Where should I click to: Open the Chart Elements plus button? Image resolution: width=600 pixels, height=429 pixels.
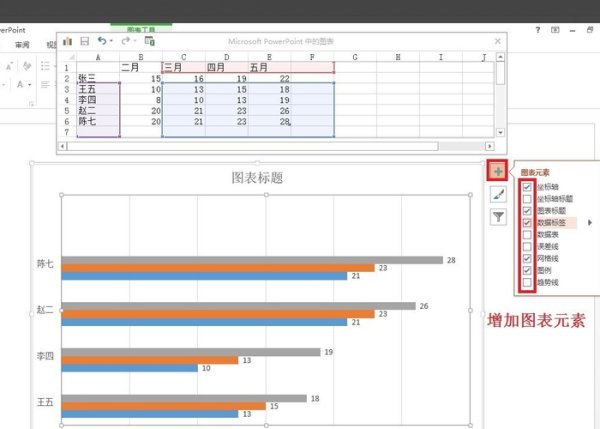[x=497, y=171]
